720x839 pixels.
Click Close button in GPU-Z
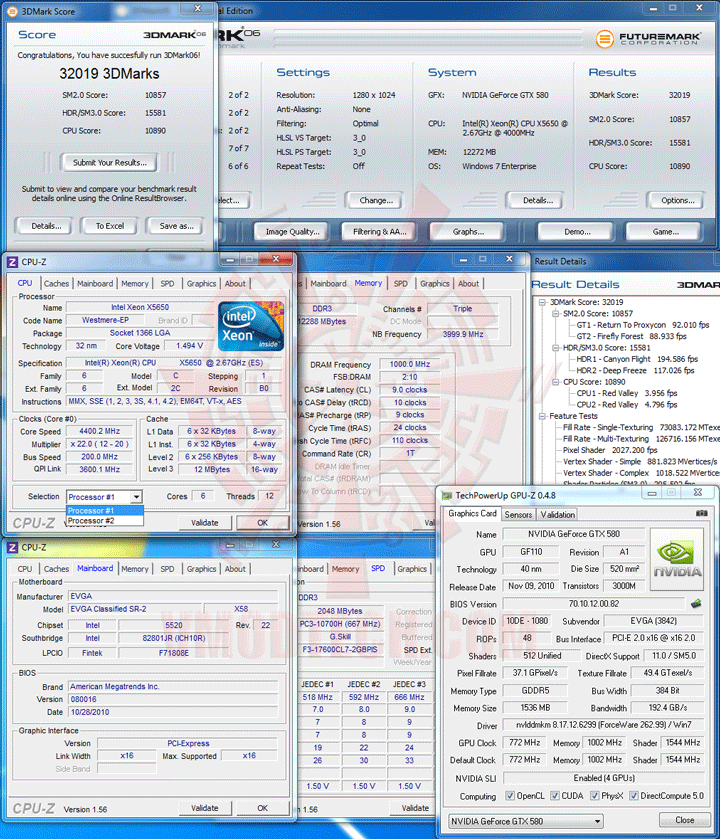[684, 820]
